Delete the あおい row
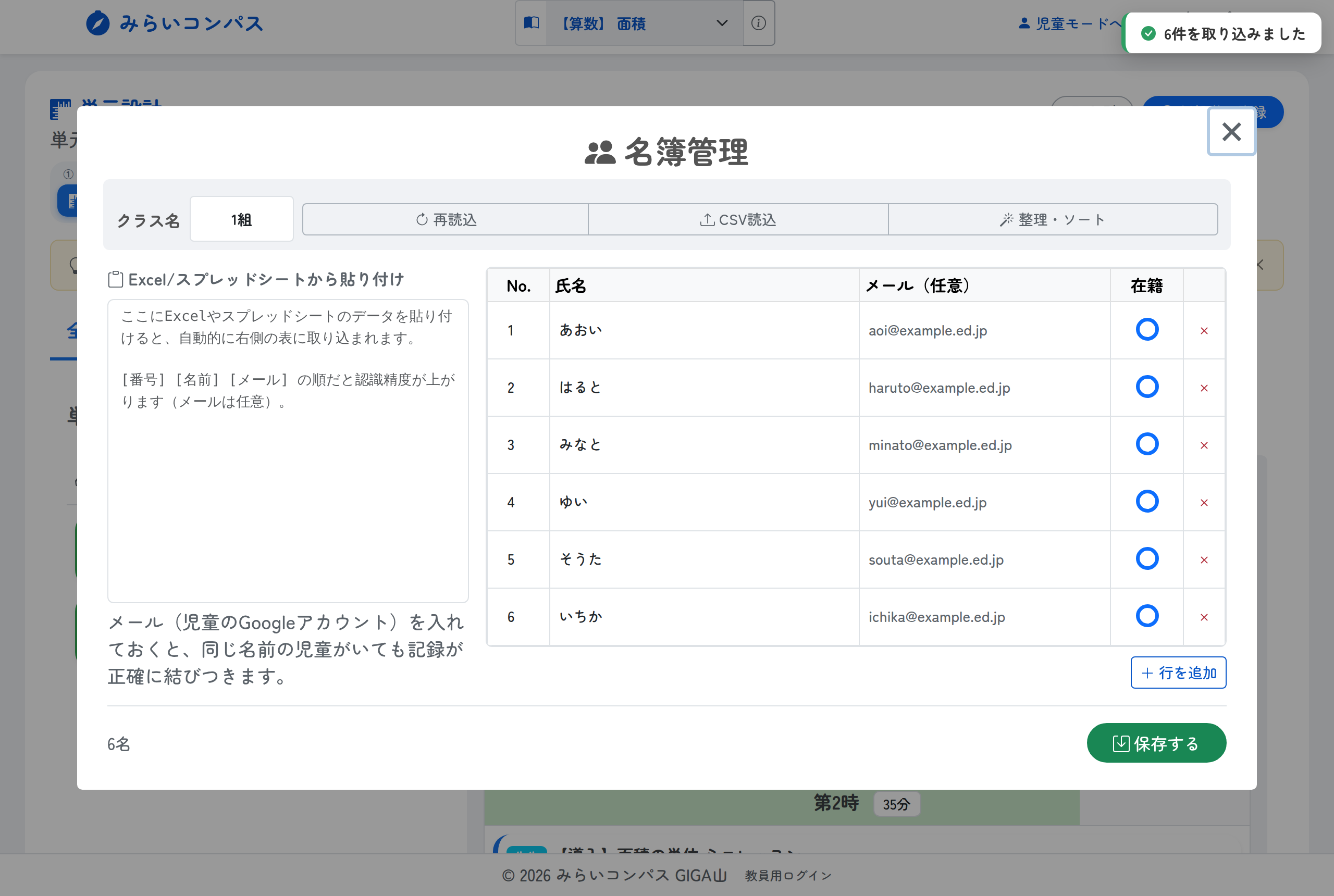The image size is (1334, 896). click(1204, 331)
